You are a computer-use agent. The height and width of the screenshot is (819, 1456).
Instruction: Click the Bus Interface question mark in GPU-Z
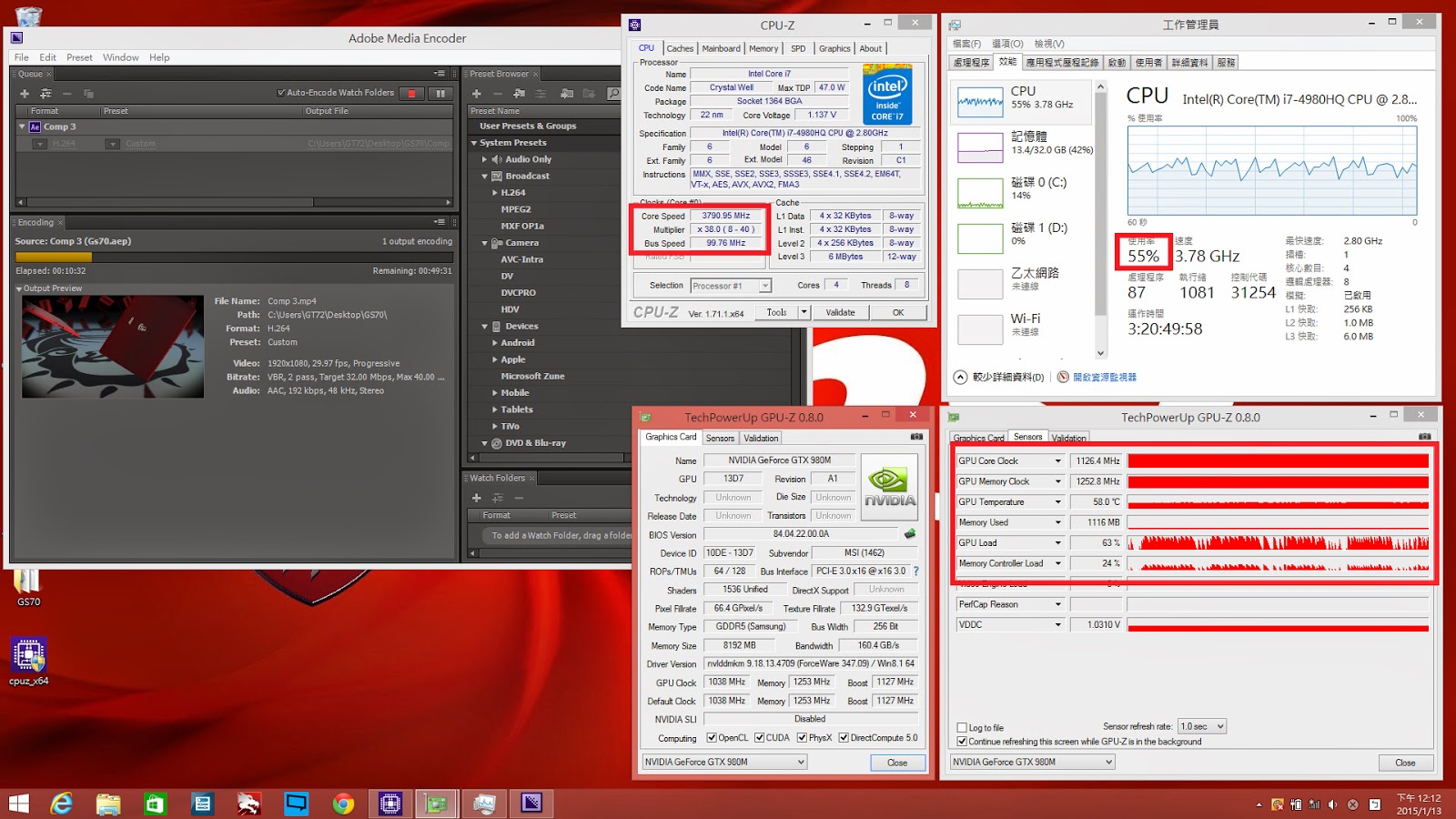tap(916, 571)
